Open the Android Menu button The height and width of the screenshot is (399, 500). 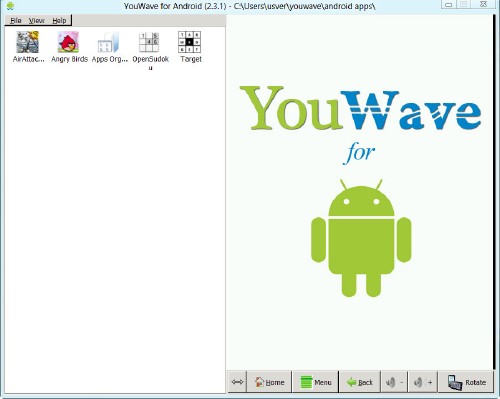point(316,382)
